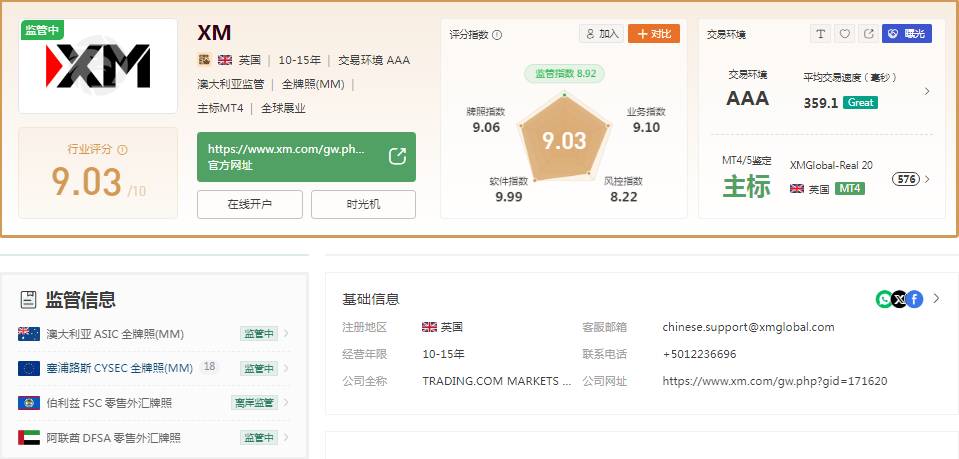Viewport: 959px width, 459px height.
Task: Click the XM broker logo thumbnail
Action: click(98, 66)
